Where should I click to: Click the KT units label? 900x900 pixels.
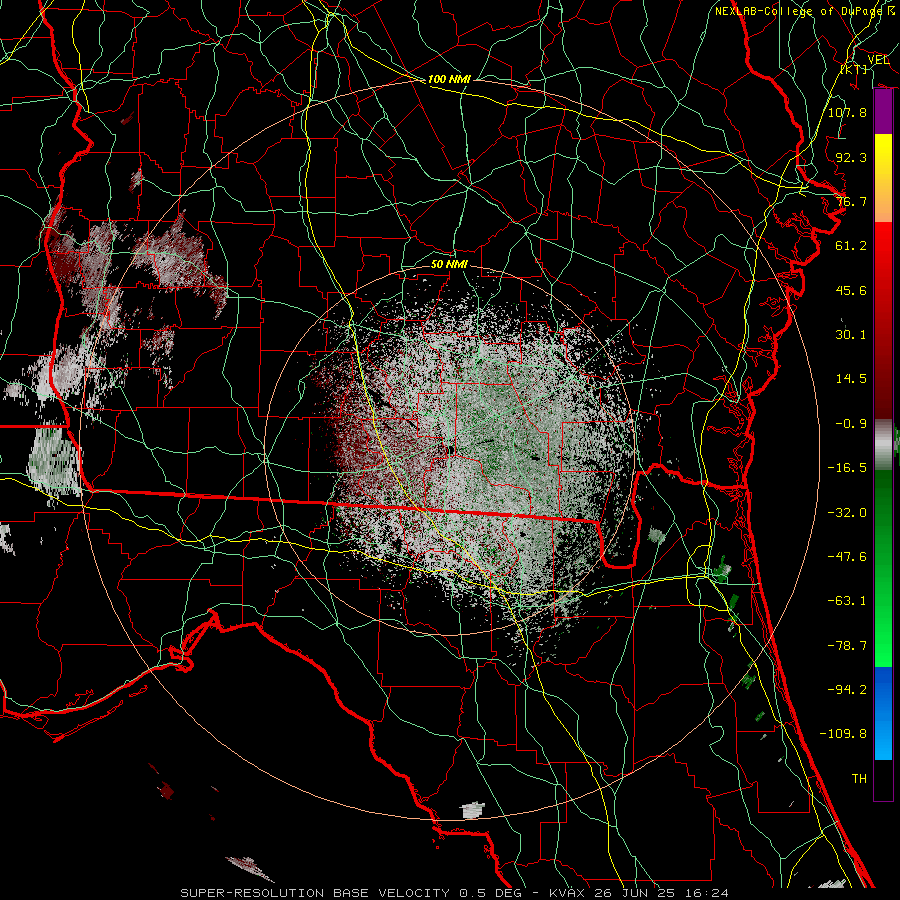pos(854,69)
